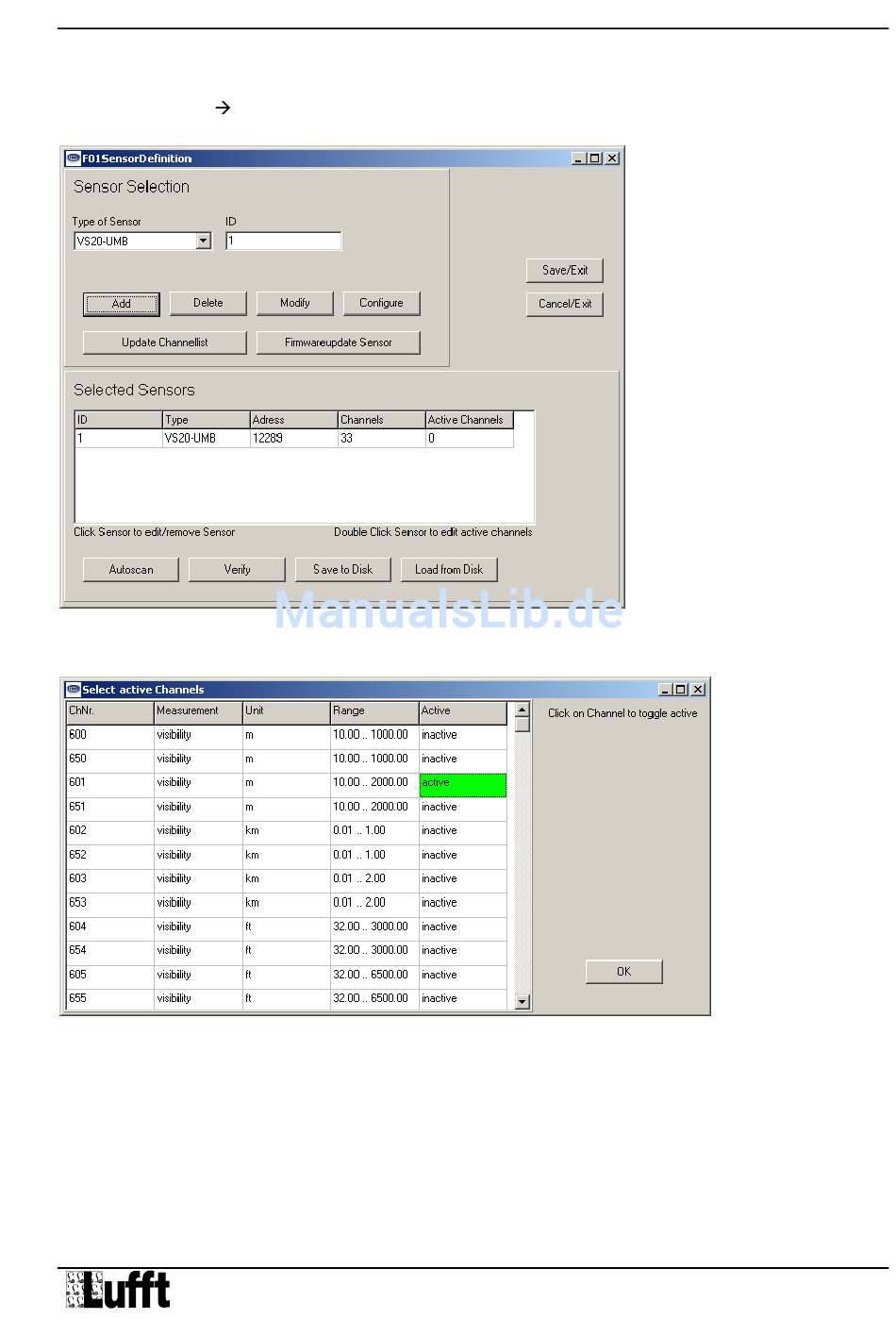
Task: Open the Type of Sensor dropdown
Action: pos(204,242)
